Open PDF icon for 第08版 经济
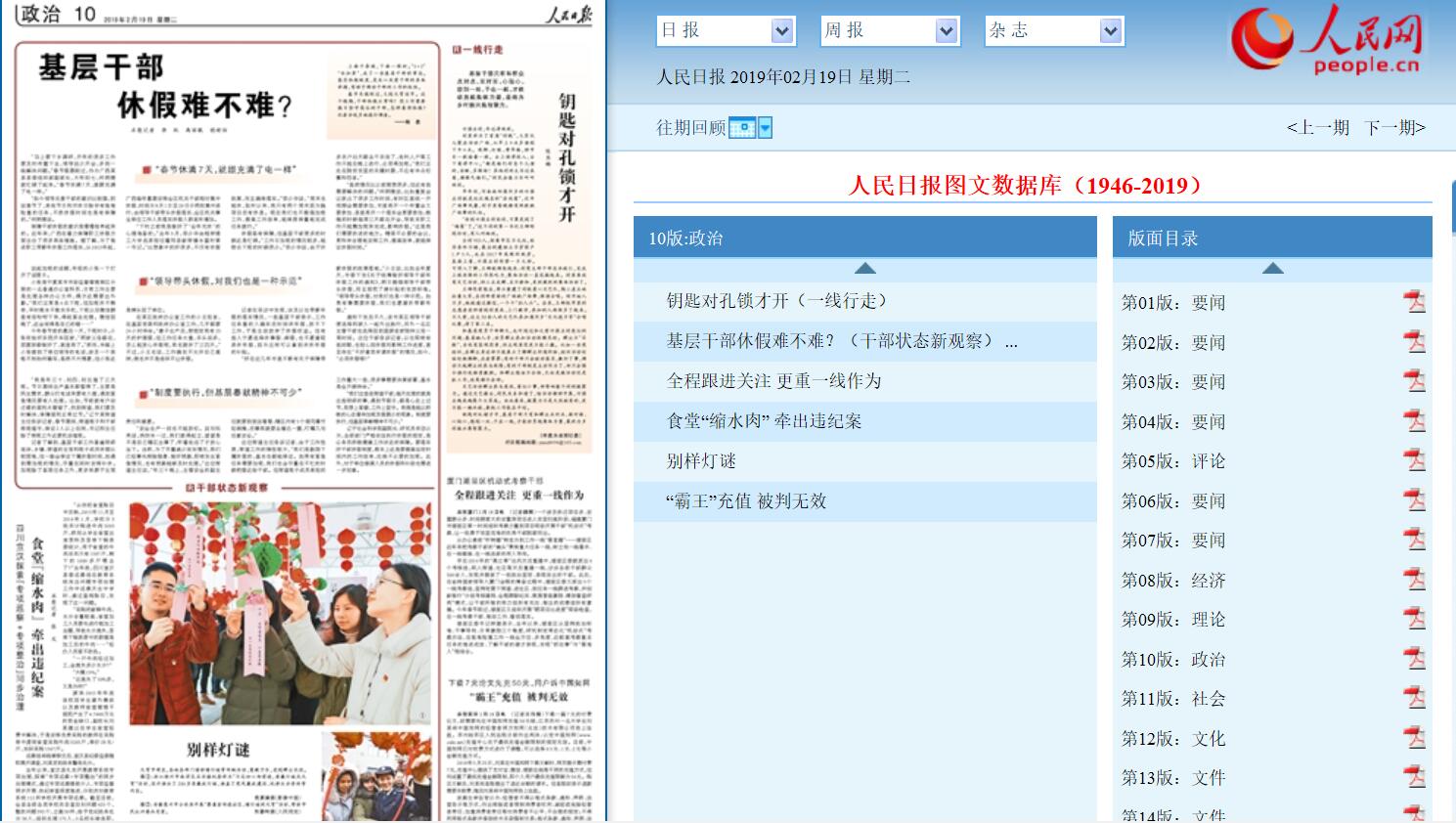Viewport: 1456px width, 823px height. tap(1414, 580)
